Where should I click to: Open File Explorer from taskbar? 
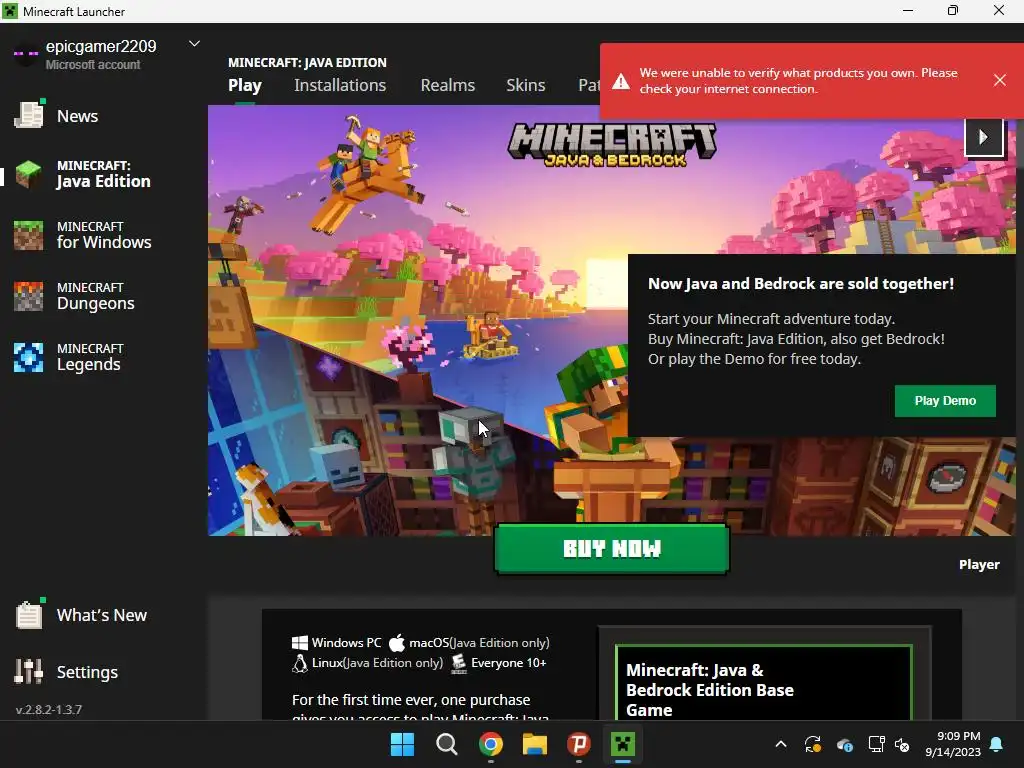(535, 744)
